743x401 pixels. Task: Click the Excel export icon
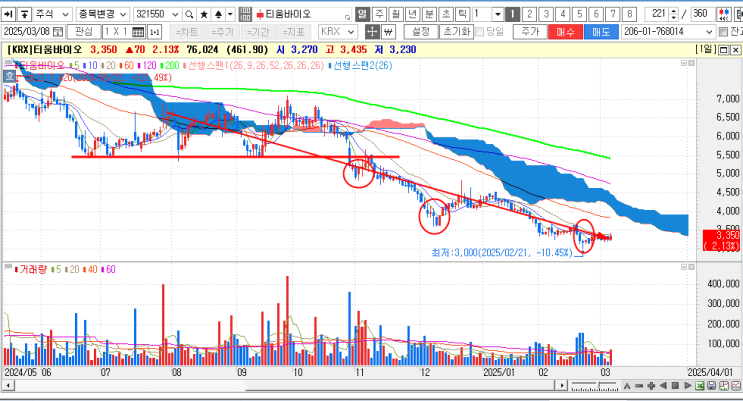699,386
